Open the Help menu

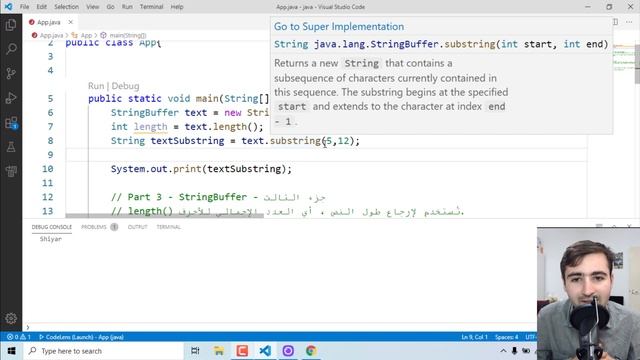177,7
